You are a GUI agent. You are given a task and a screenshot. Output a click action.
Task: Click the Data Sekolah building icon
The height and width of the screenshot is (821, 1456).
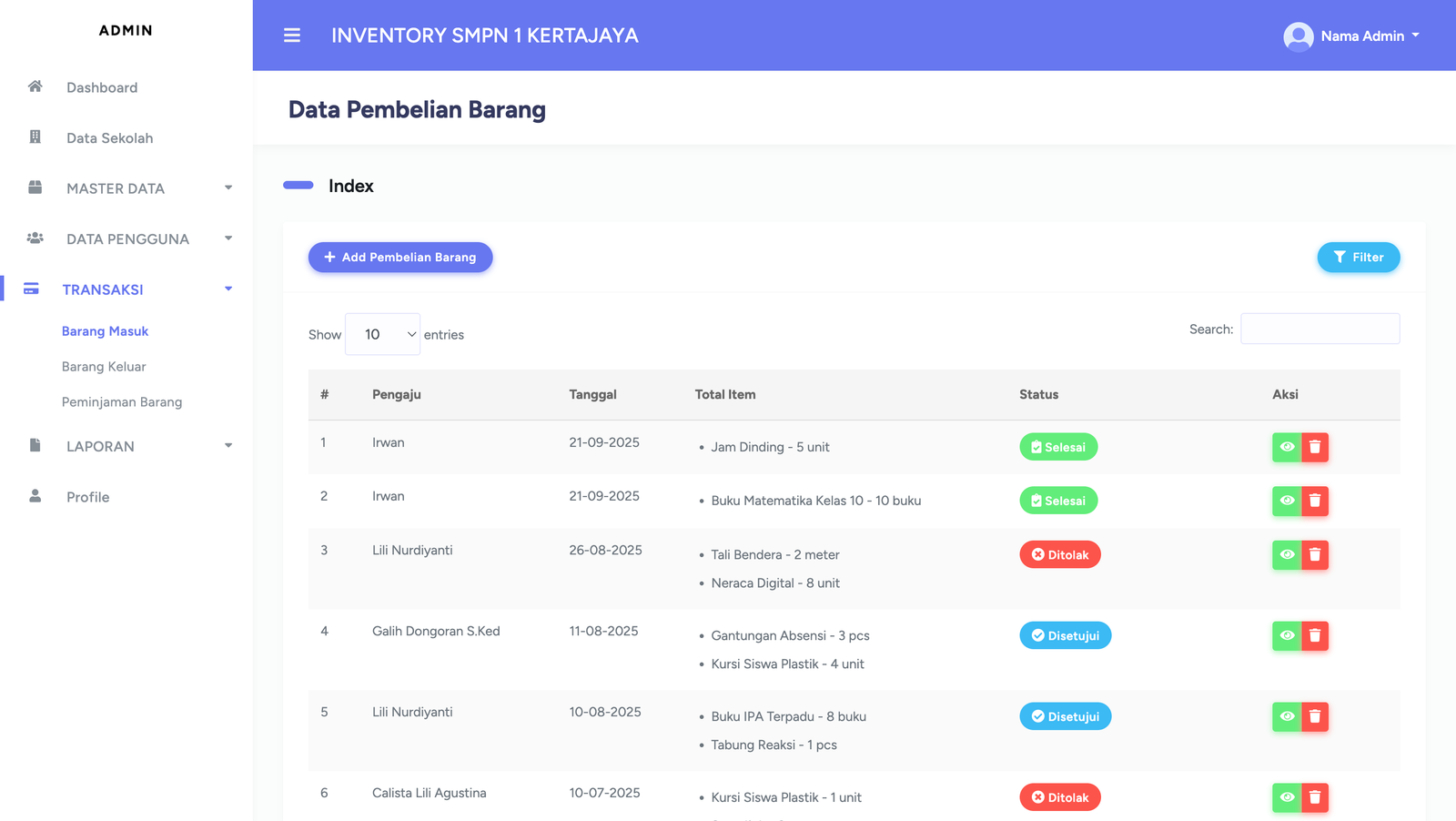click(35, 137)
